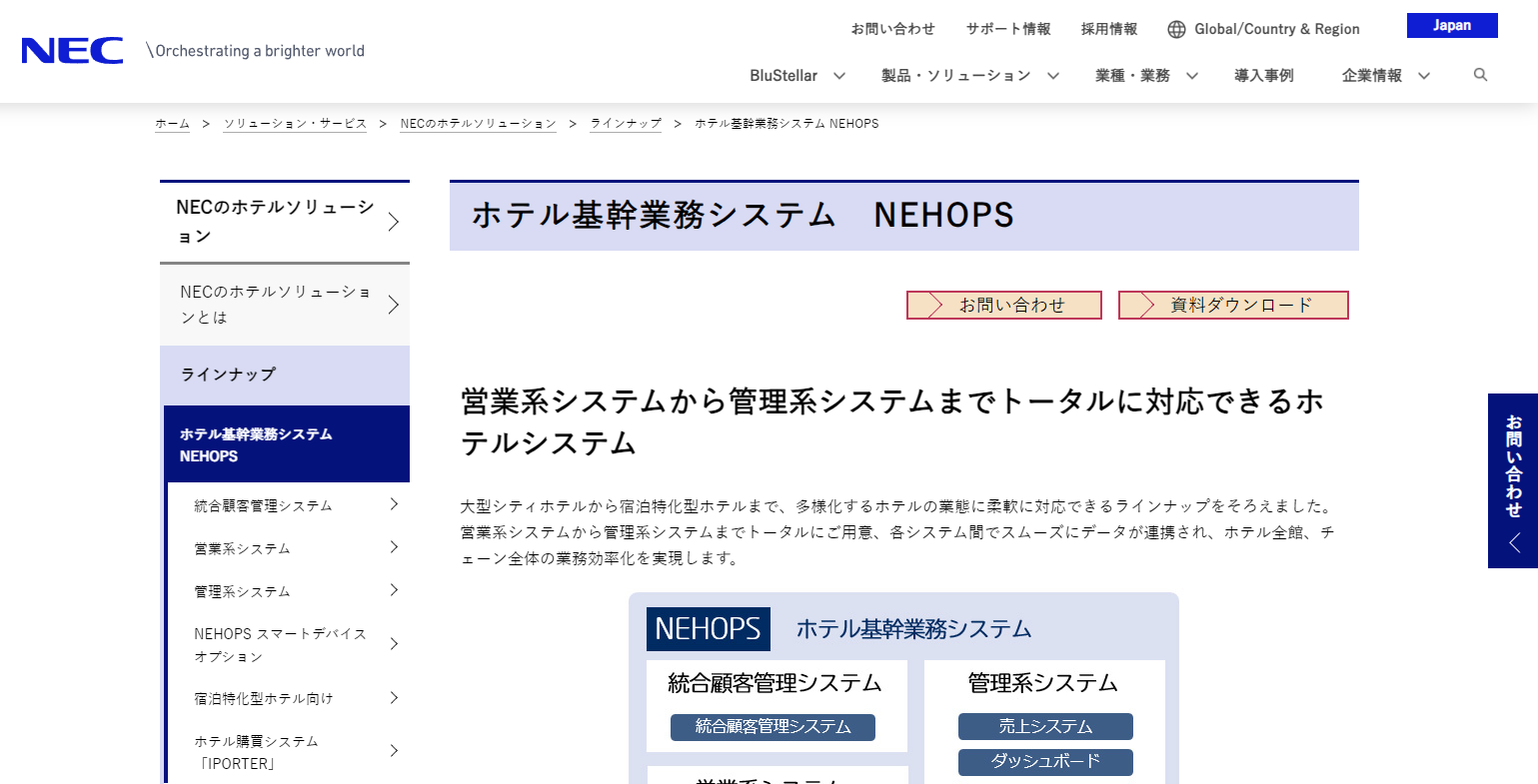The image size is (1538, 784).
Task: Go to ホーム breadcrumb
Action: point(172,124)
